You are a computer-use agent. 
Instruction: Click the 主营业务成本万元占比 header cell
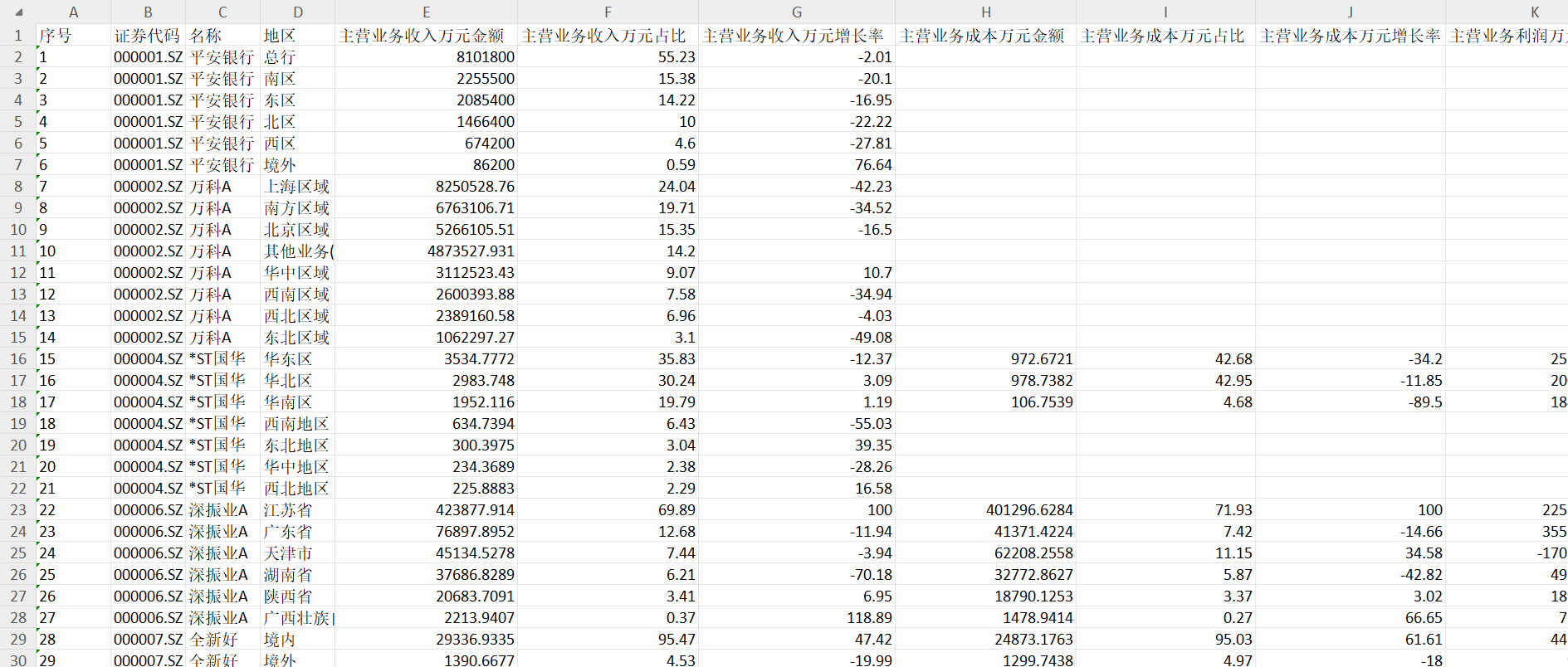1166,36
